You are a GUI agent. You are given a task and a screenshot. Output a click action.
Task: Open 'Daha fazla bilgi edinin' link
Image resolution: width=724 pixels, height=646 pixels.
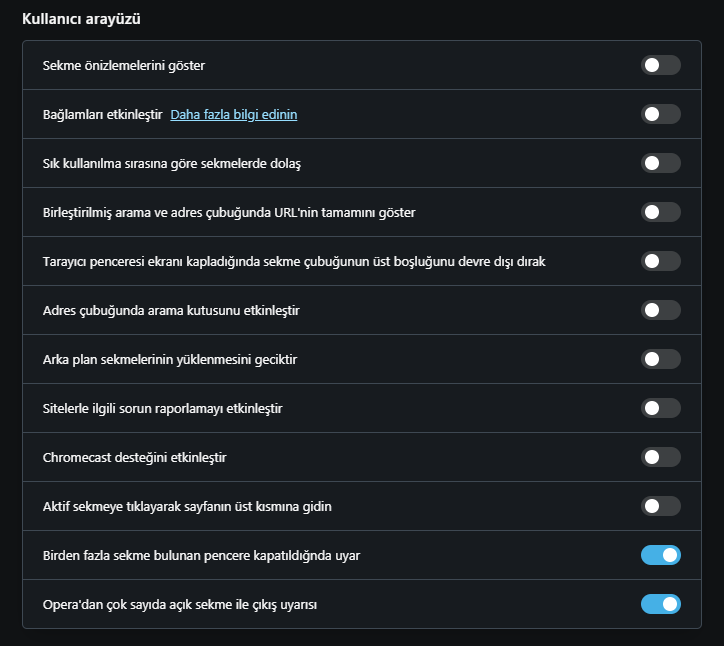pos(234,115)
